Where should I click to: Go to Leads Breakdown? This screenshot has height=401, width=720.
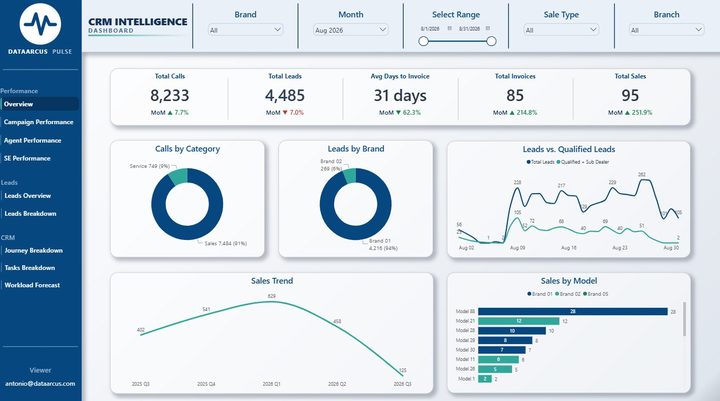[x=30, y=213]
